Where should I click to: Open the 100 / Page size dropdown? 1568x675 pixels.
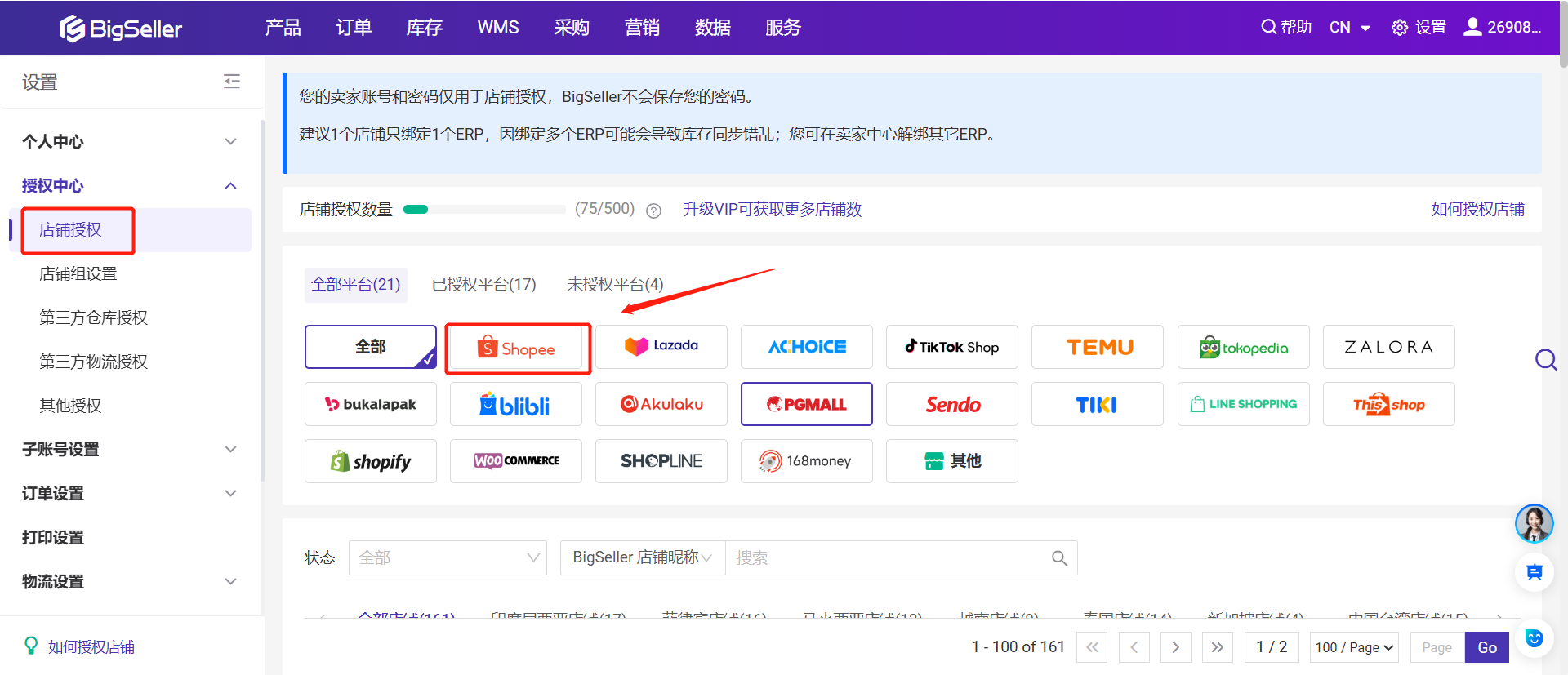click(x=1353, y=647)
